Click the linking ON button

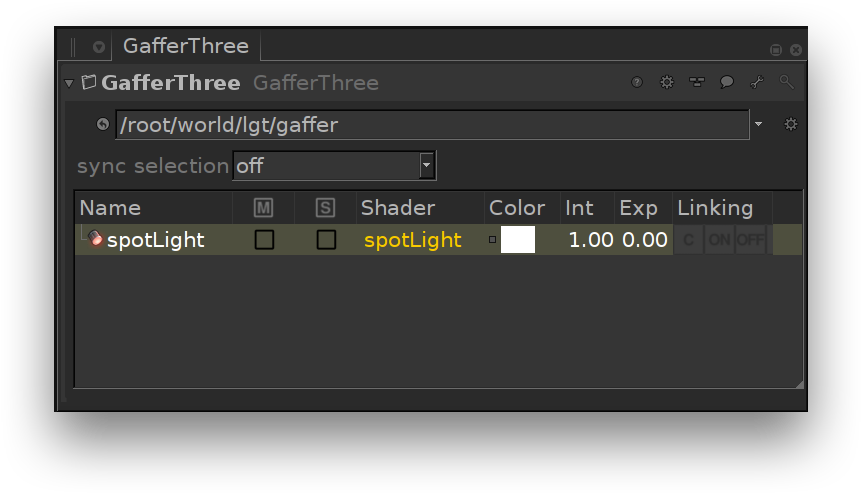719,240
